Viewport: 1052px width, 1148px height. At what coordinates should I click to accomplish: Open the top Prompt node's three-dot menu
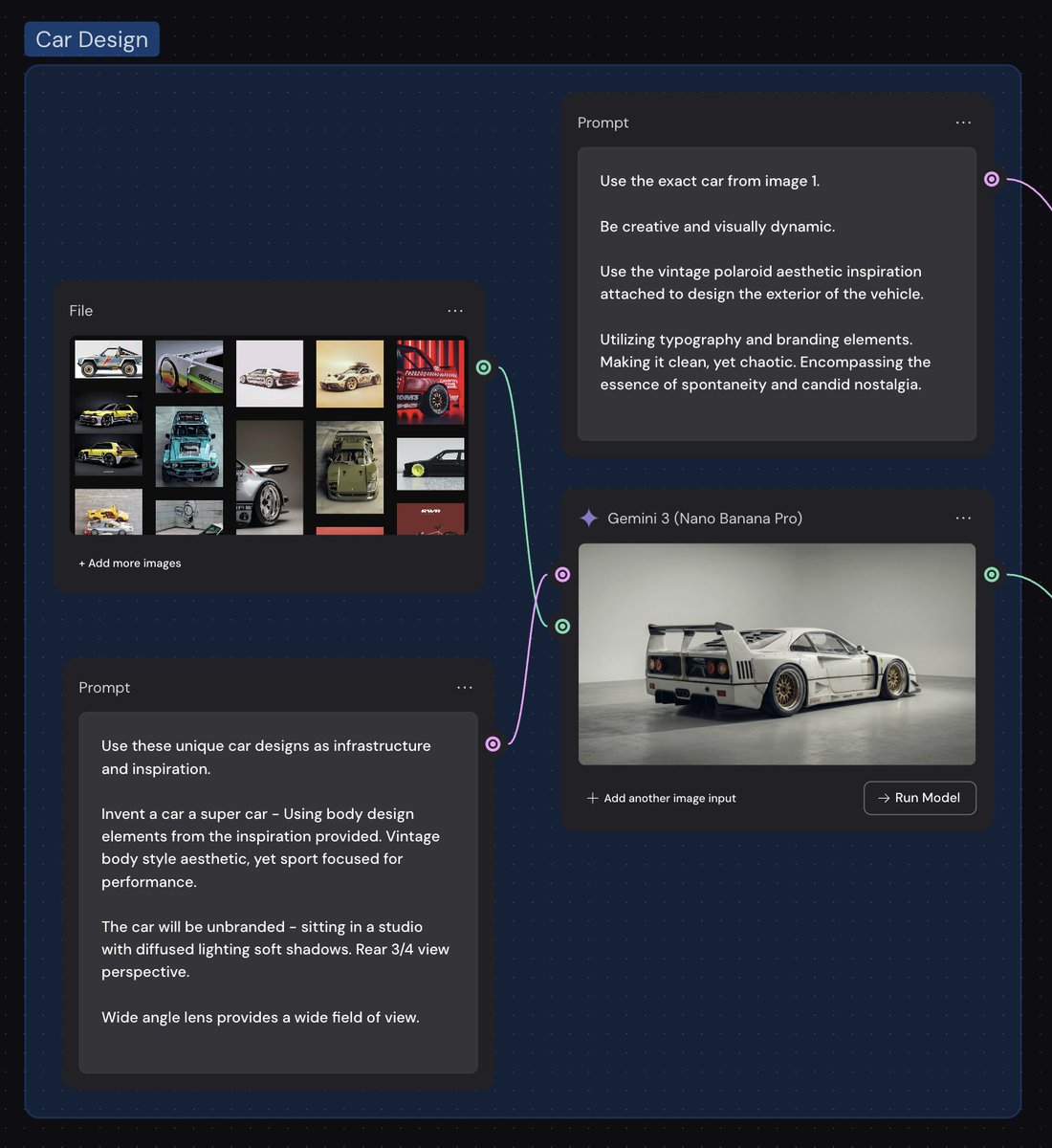[963, 122]
